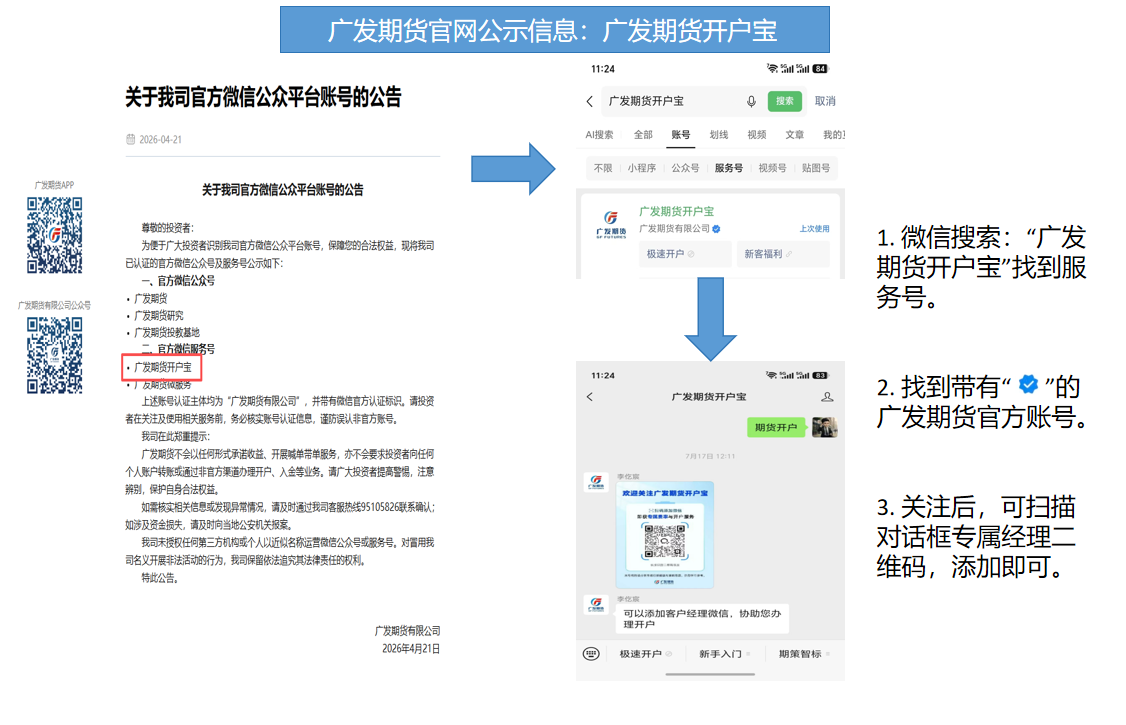Switch to the 全部 tab
The width and height of the screenshot is (1126, 725).
[643, 135]
